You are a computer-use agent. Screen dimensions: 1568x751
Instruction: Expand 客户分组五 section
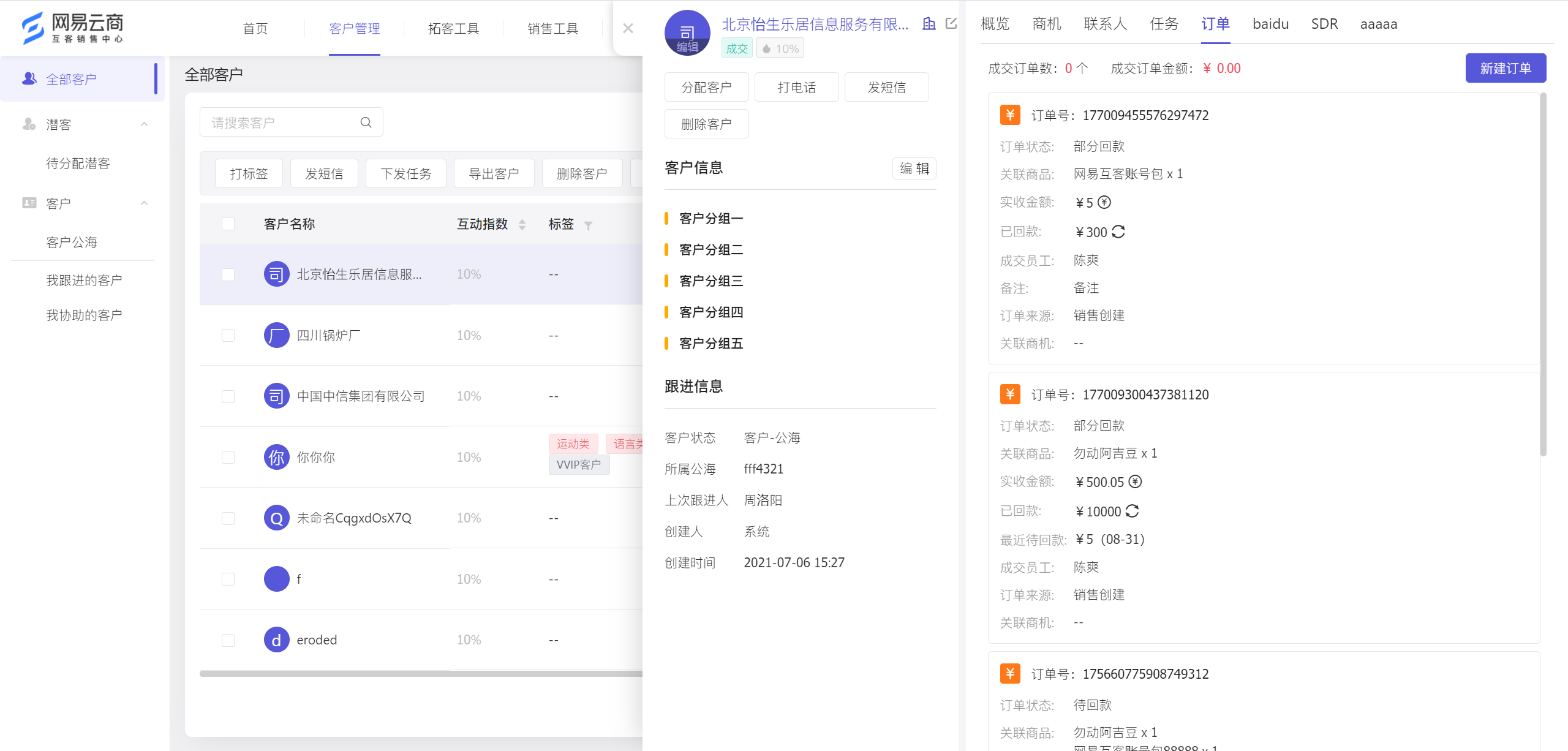coord(710,343)
